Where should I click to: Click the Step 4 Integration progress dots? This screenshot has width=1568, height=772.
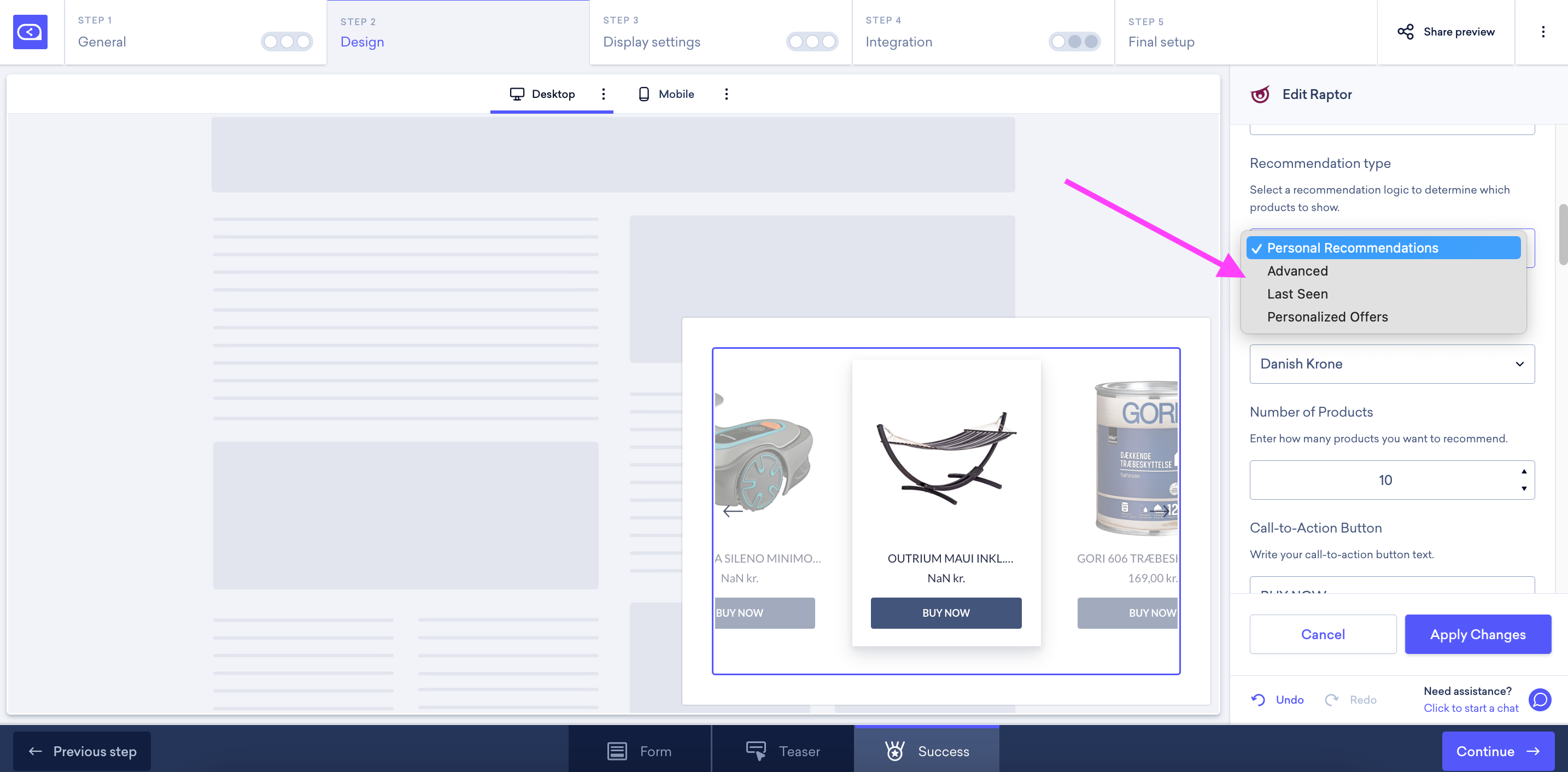coord(1074,42)
